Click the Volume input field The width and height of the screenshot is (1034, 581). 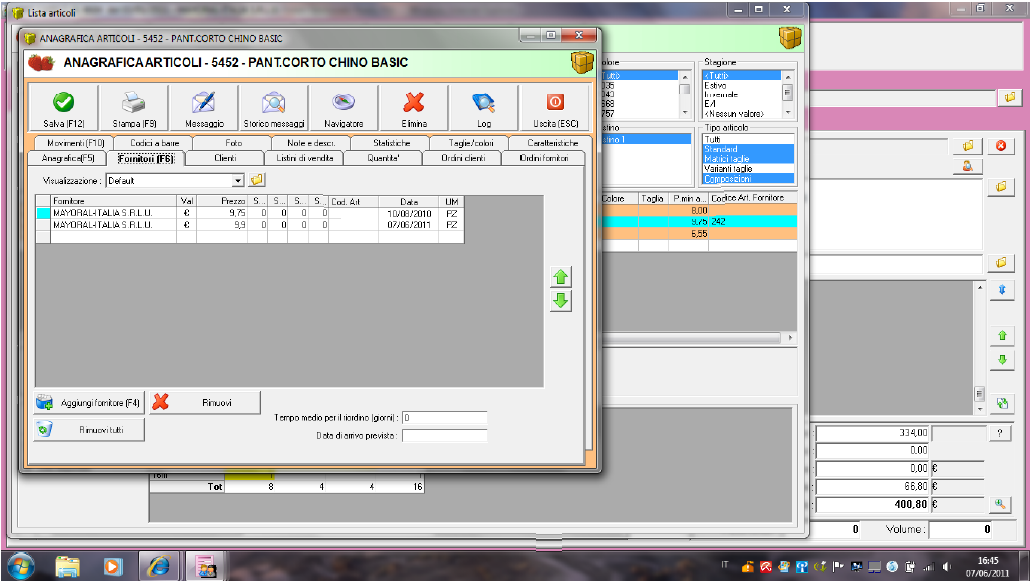[x=961, y=529]
